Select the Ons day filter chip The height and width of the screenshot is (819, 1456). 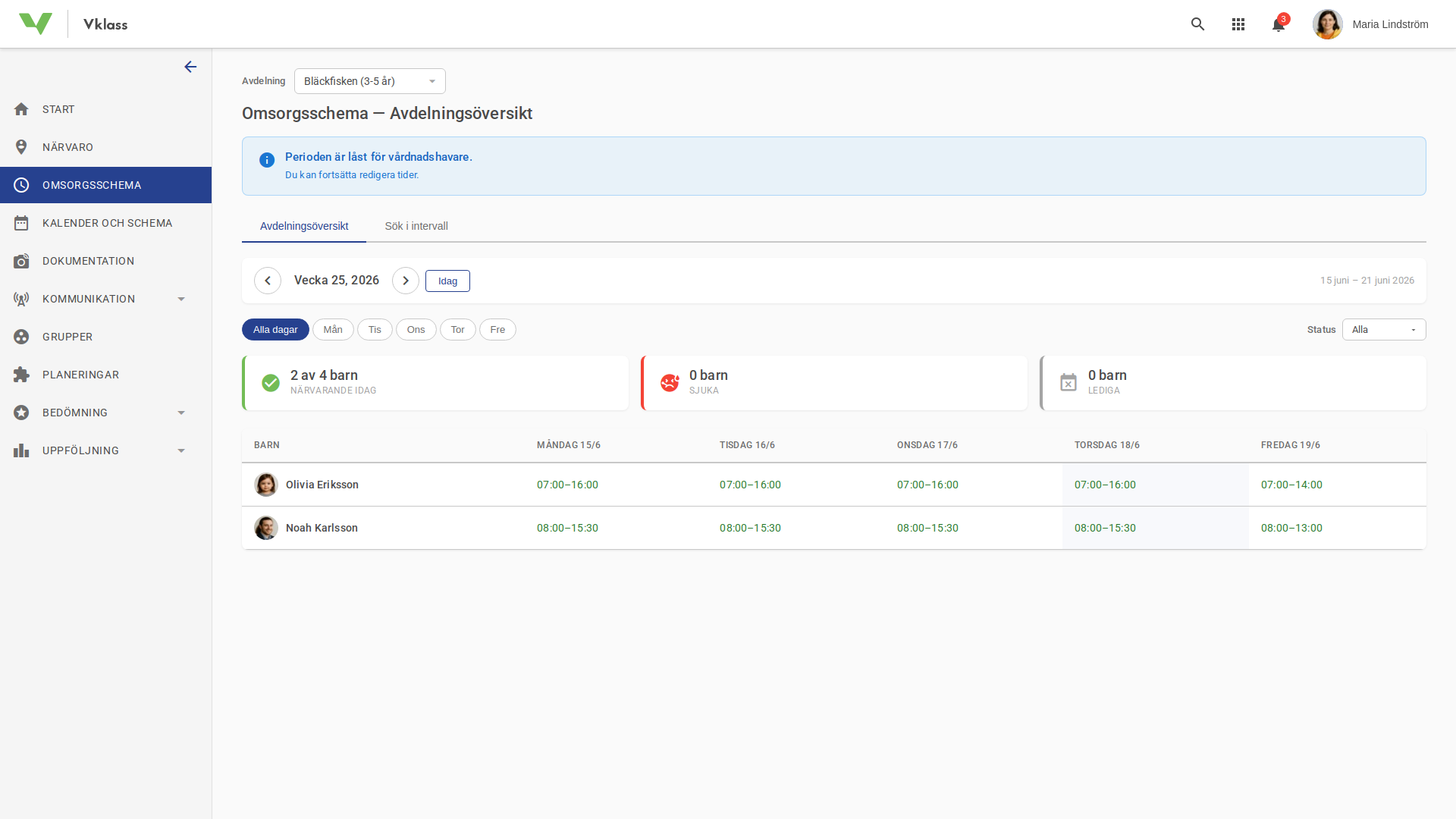click(416, 329)
